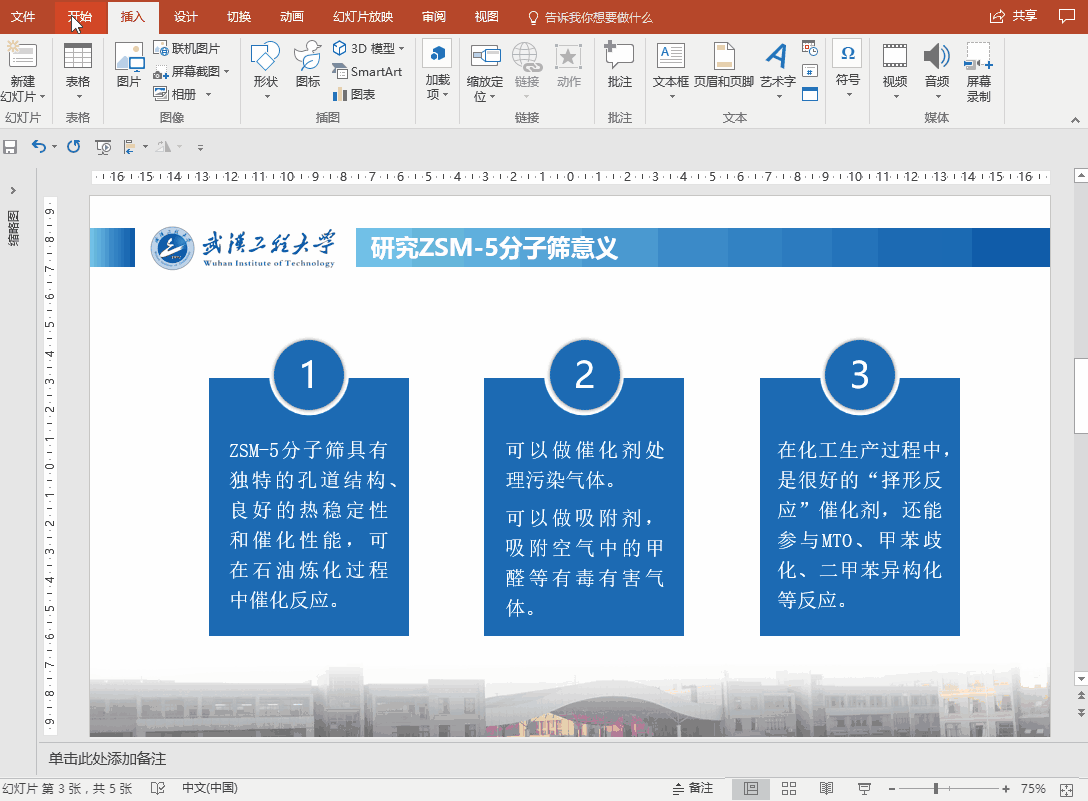Click the 共享 share button

coord(1014,16)
